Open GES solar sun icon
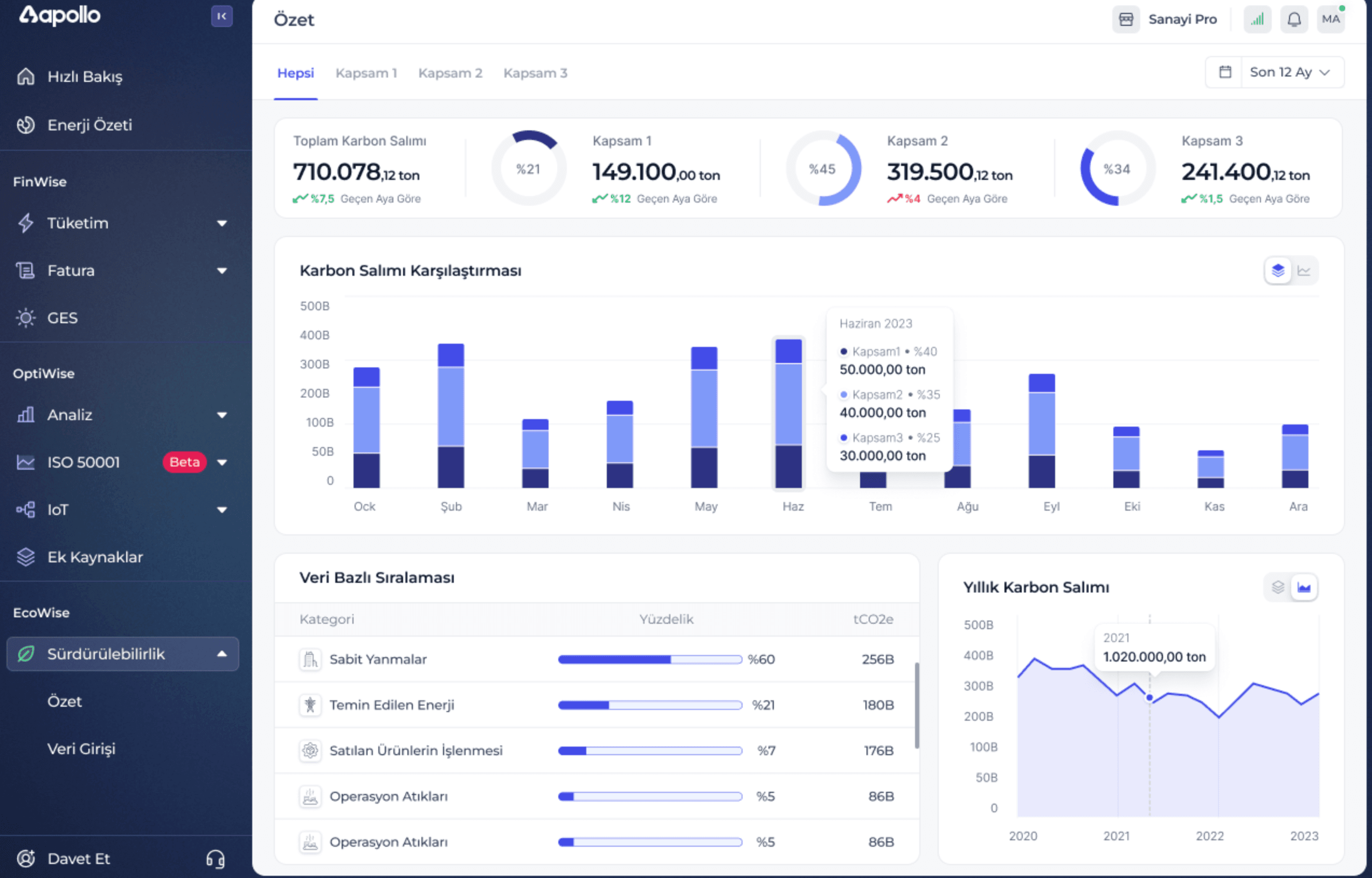 click(26, 318)
